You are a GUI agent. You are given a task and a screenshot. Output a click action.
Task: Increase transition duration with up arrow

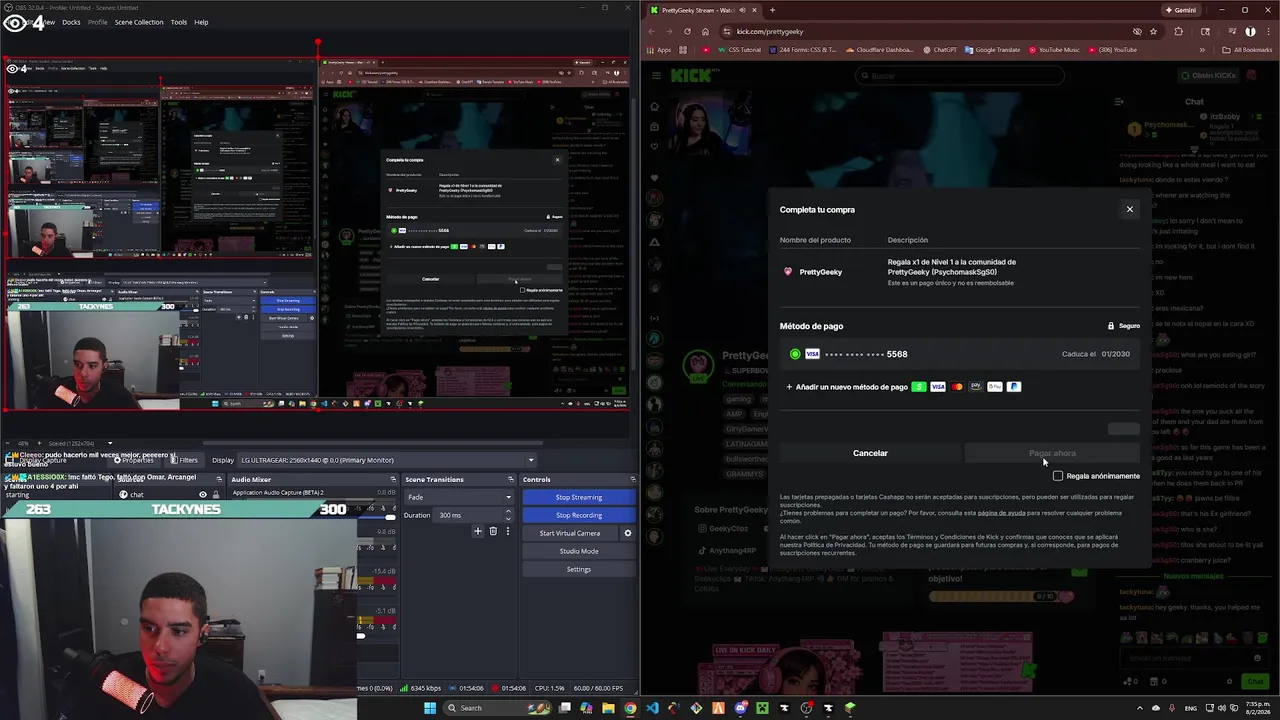[x=508, y=512]
